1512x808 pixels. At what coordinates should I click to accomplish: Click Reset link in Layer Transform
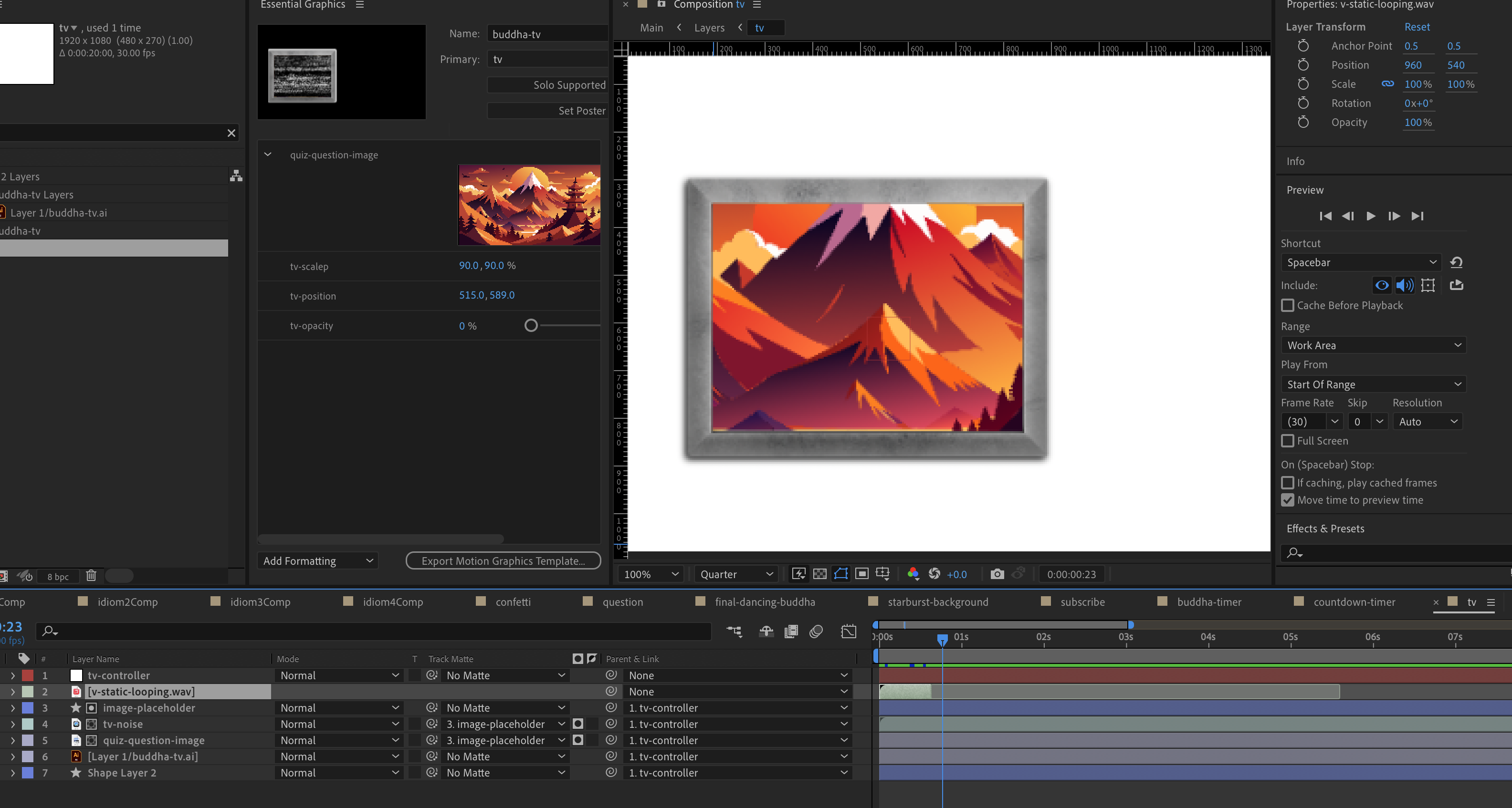[x=1417, y=27]
